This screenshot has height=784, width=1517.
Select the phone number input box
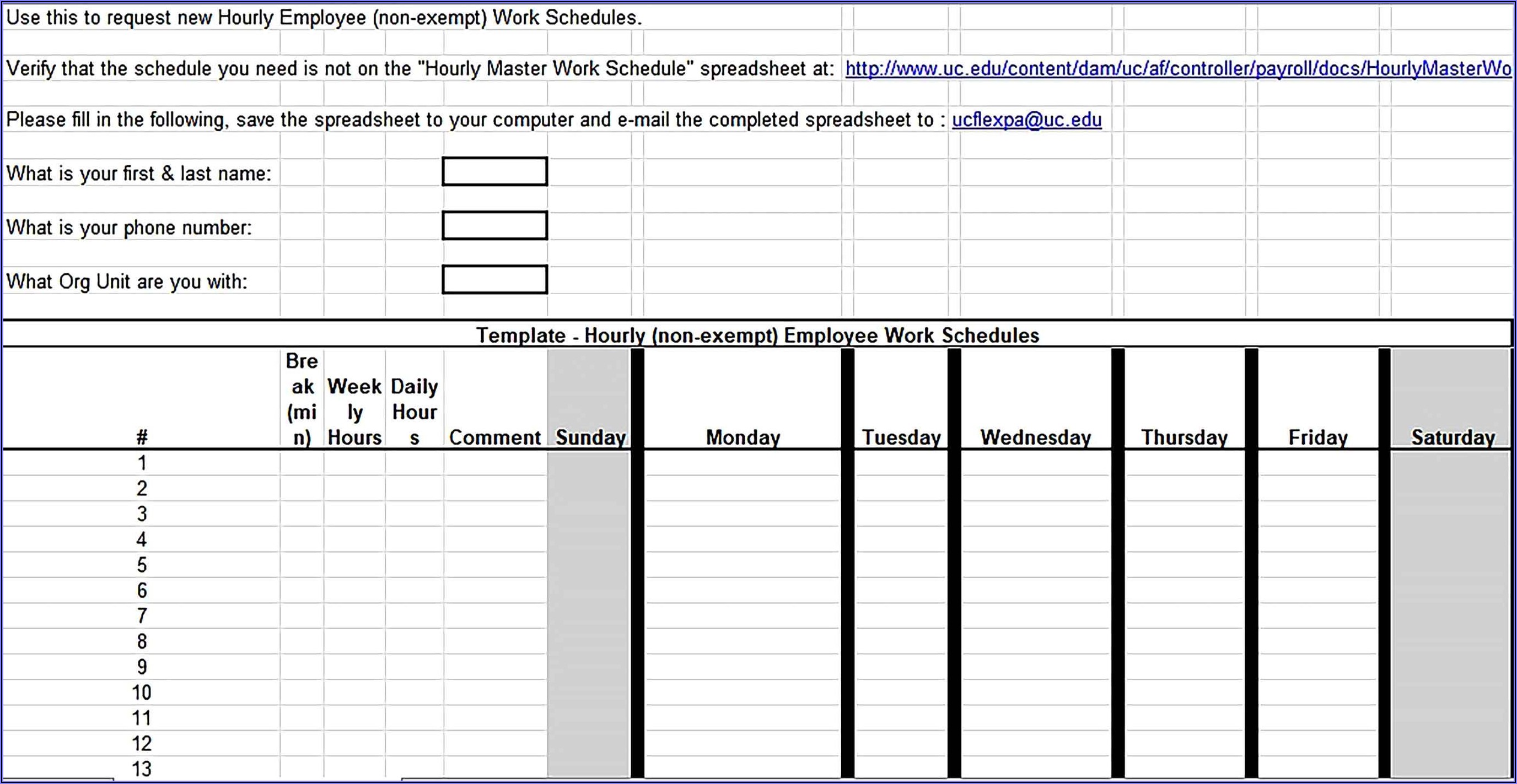tap(494, 226)
